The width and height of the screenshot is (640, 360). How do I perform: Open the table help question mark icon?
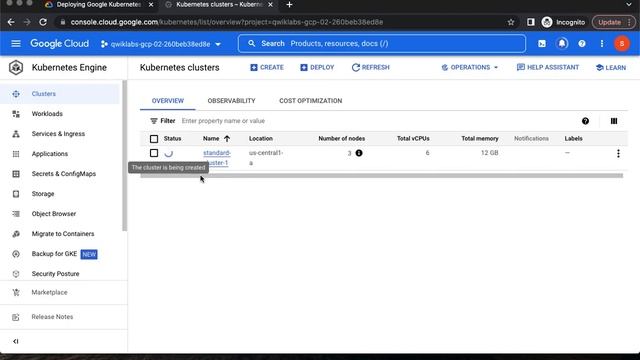pos(585,121)
